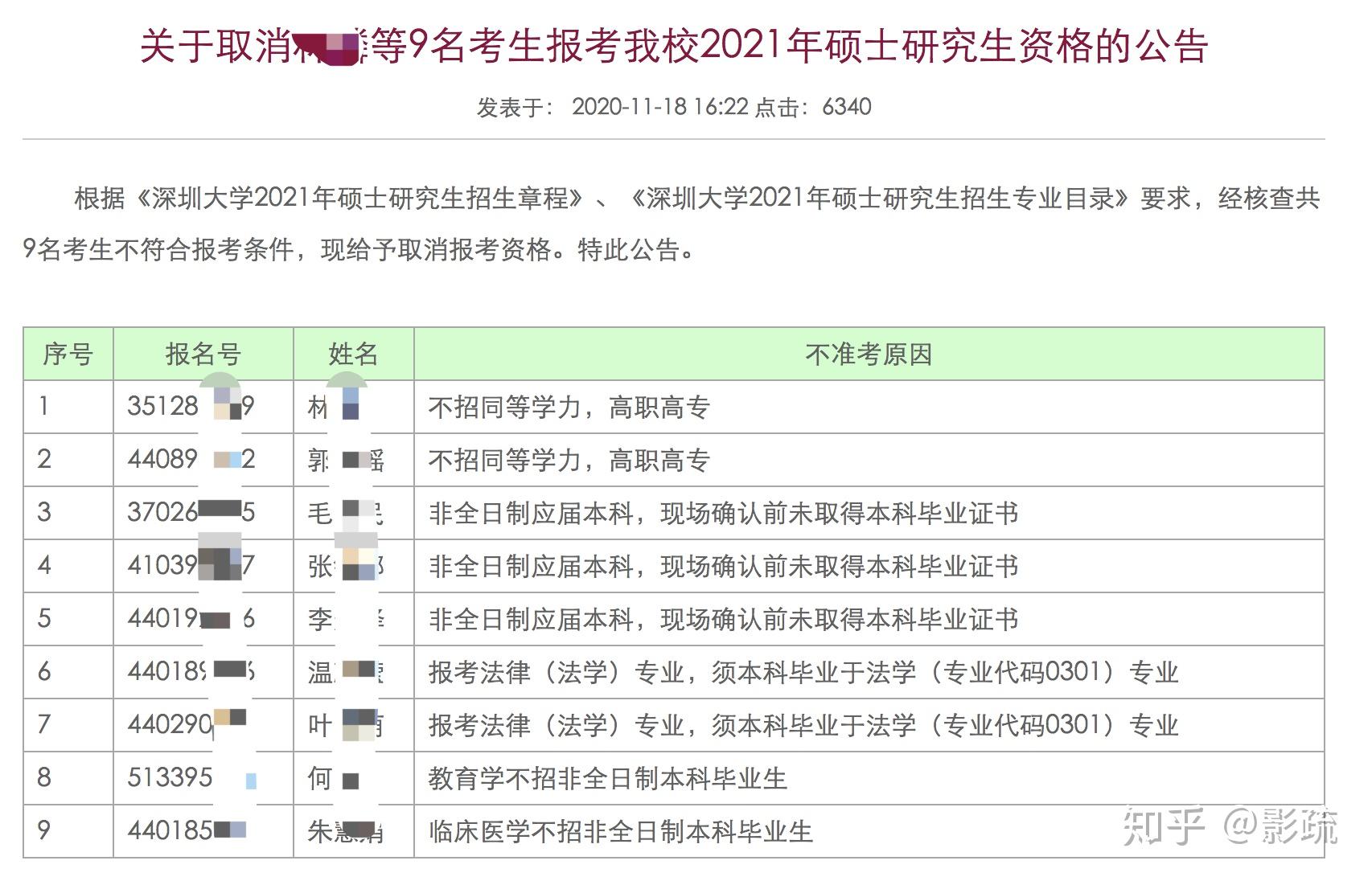
Task: Click registration number starting with 35128
Action: pos(191,407)
